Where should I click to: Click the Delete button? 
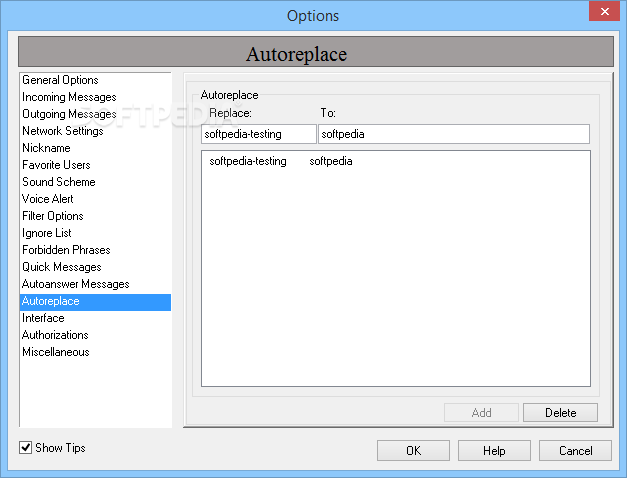pyautogui.click(x=560, y=412)
